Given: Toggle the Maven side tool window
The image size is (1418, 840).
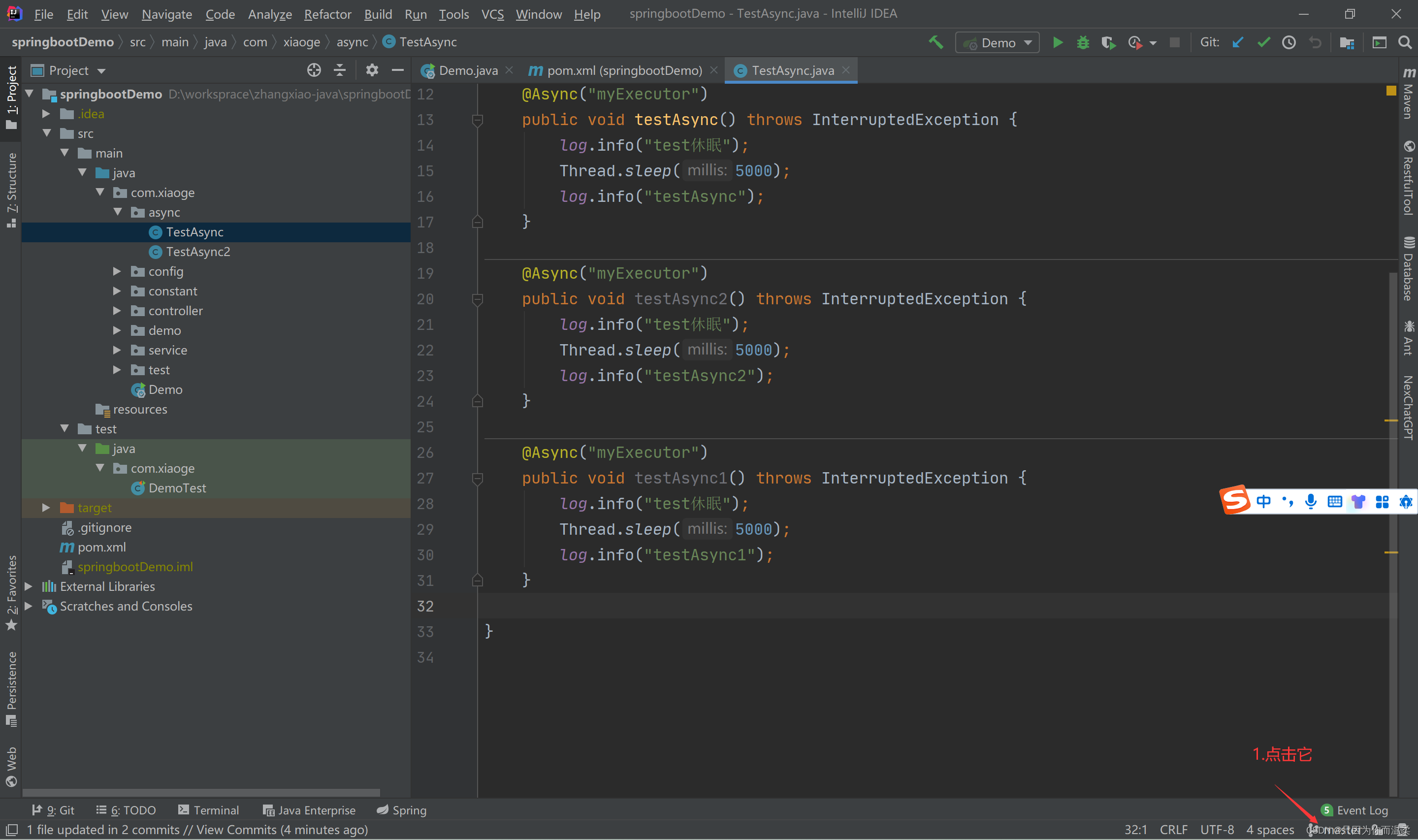Looking at the screenshot, I should 1408,94.
